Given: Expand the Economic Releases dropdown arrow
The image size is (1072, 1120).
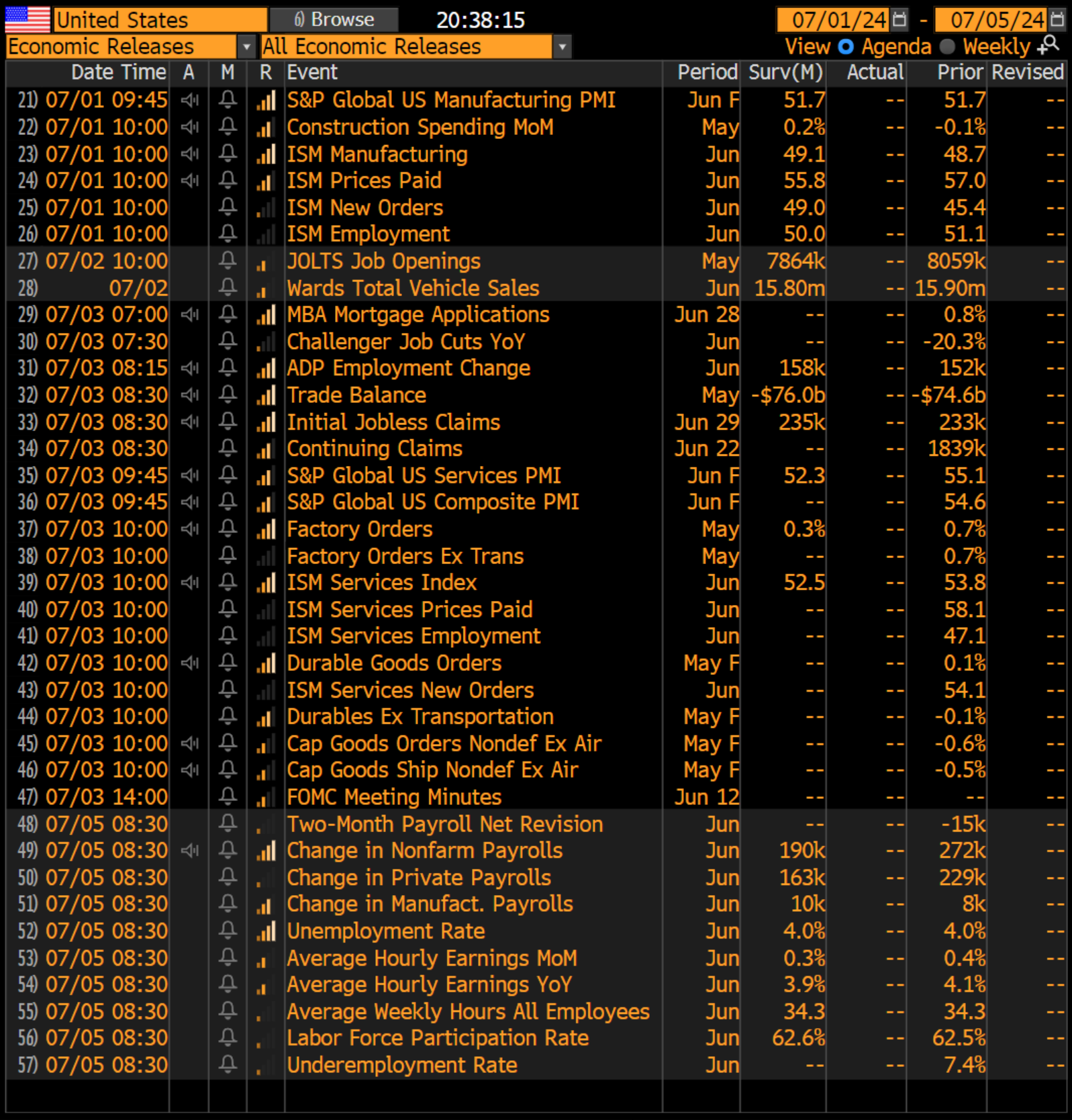Looking at the screenshot, I should click(x=246, y=46).
